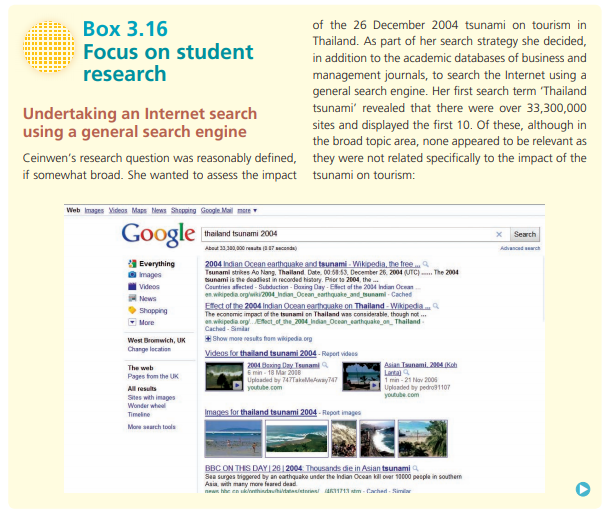The image size is (603, 509).
Task: Select the Shopping tag icon in sidebar
Action: click(x=132, y=310)
